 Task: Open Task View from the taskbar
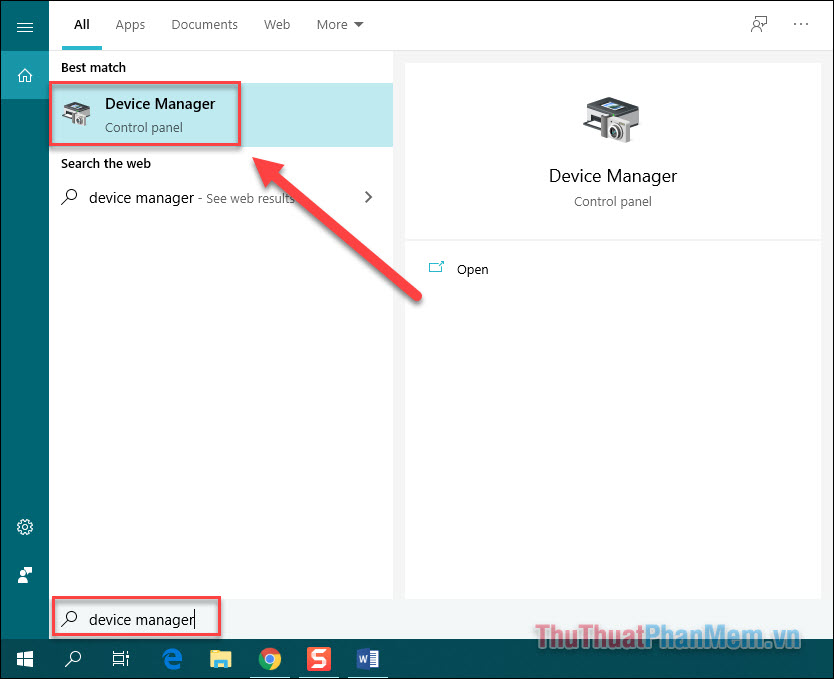121,659
